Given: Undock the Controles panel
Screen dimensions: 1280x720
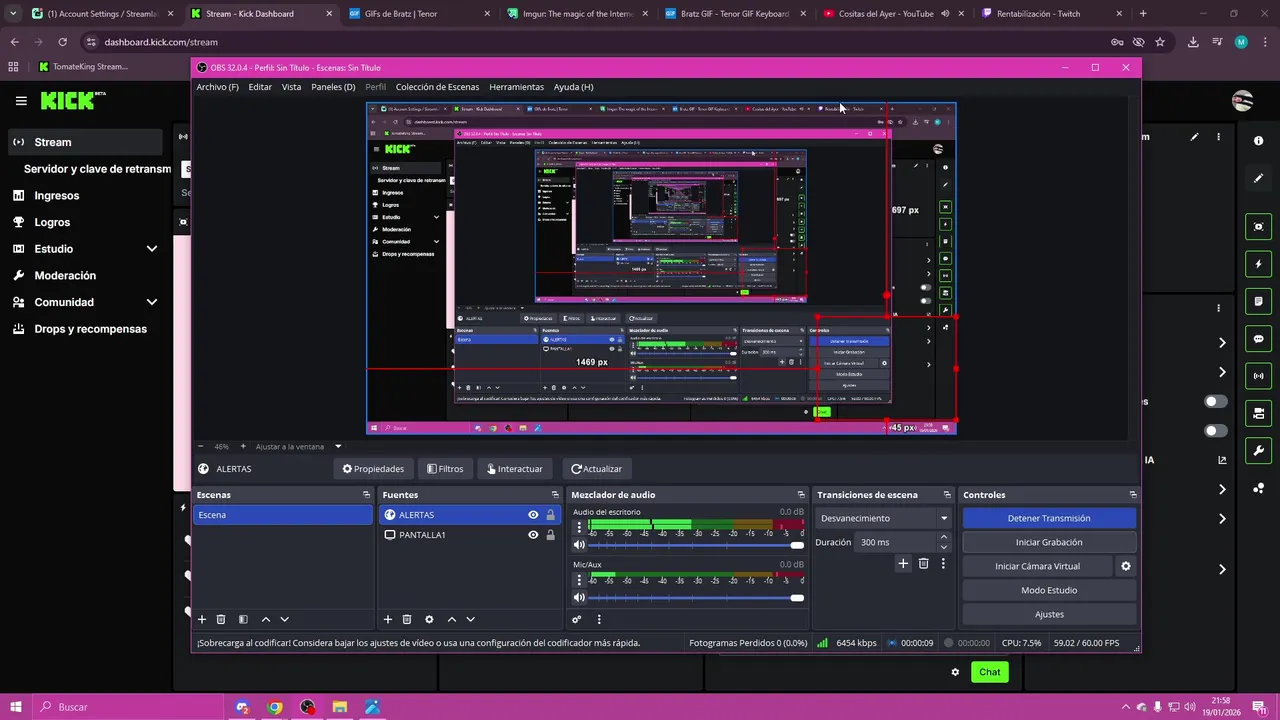Looking at the screenshot, I should pyautogui.click(x=1133, y=495).
